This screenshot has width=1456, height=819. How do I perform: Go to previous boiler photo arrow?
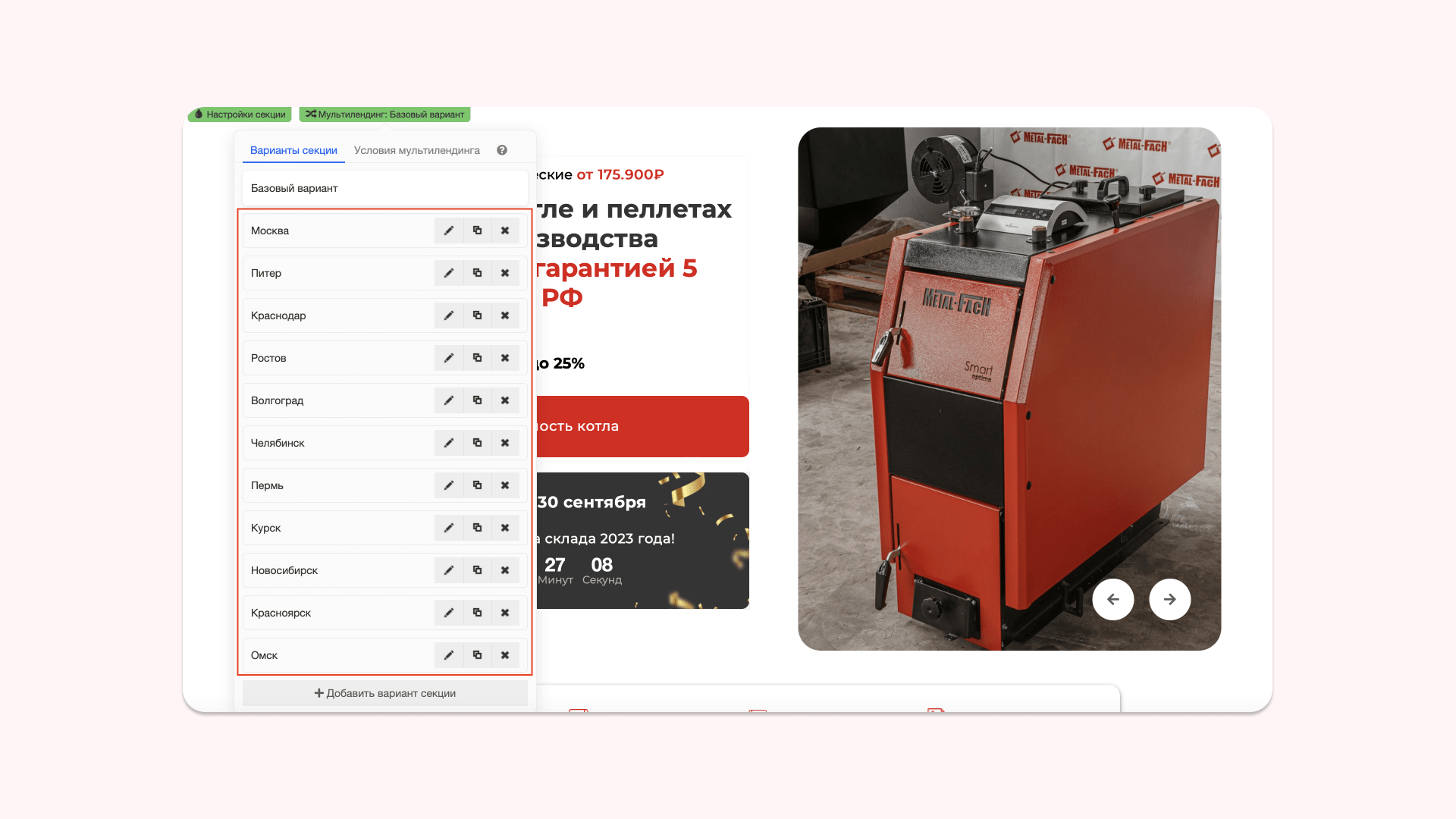(1112, 599)
